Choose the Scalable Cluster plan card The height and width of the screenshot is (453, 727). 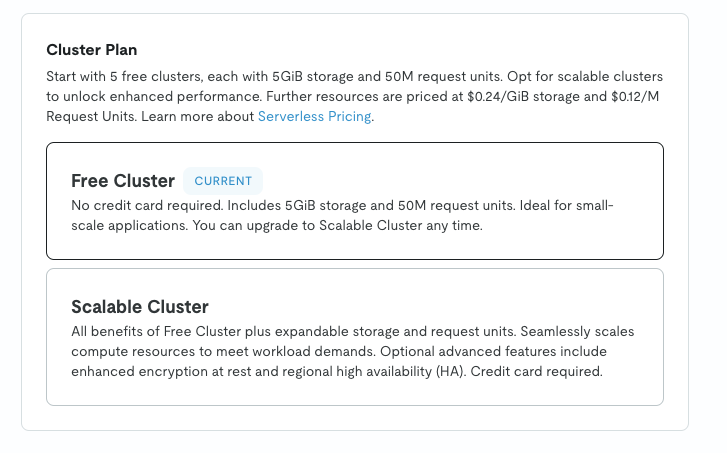click(x=354, y=336)
